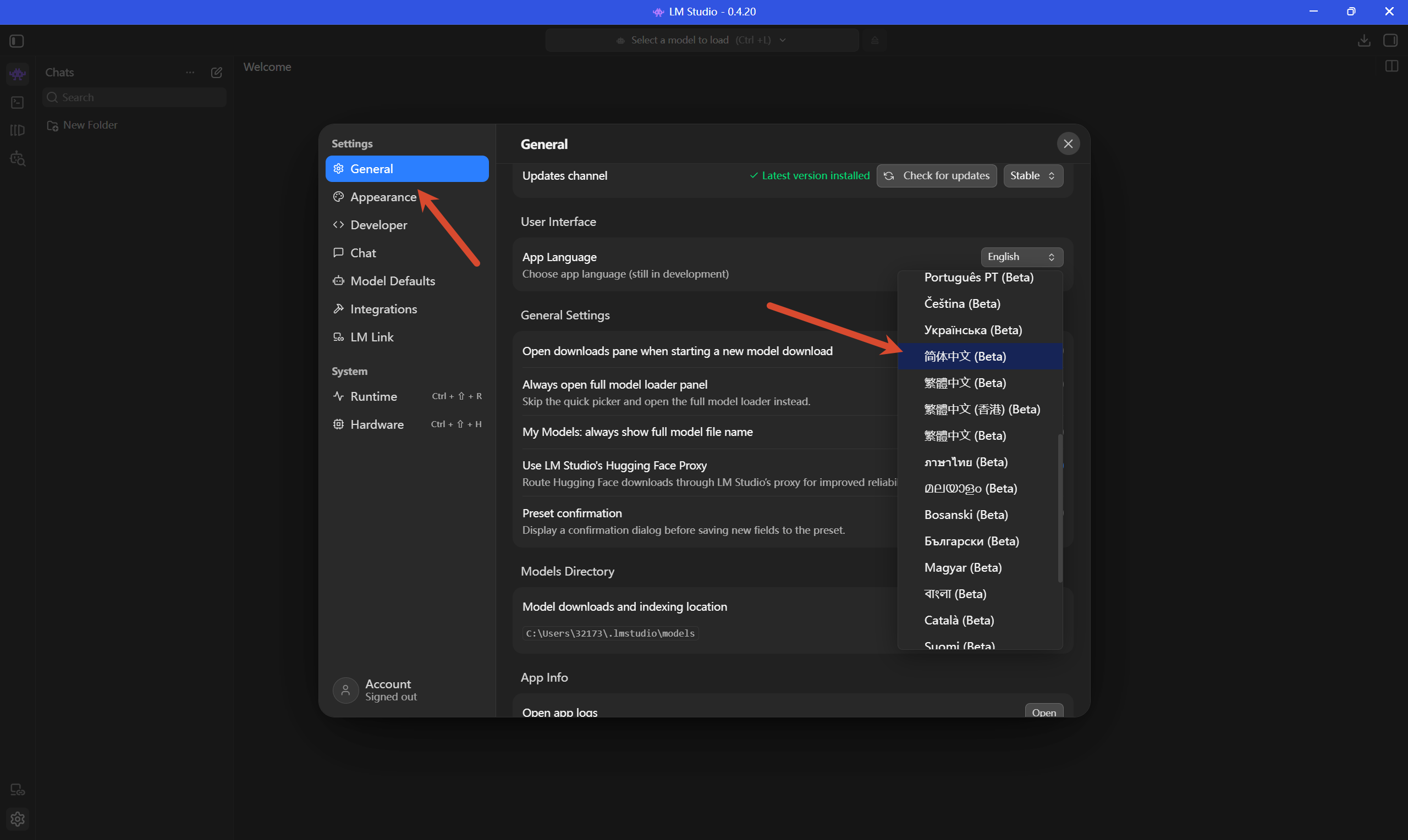Image resolution: width=1408 pixels, height=840 pixels.
Task: Choose Українська (Beta) language
Action: (980, 330)
